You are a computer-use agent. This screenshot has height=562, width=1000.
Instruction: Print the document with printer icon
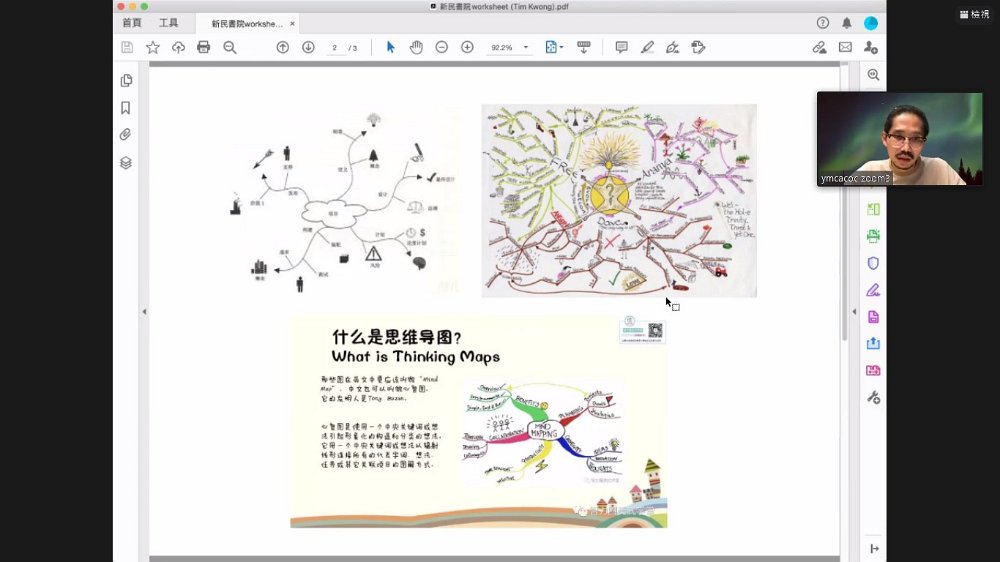(203, 47)
